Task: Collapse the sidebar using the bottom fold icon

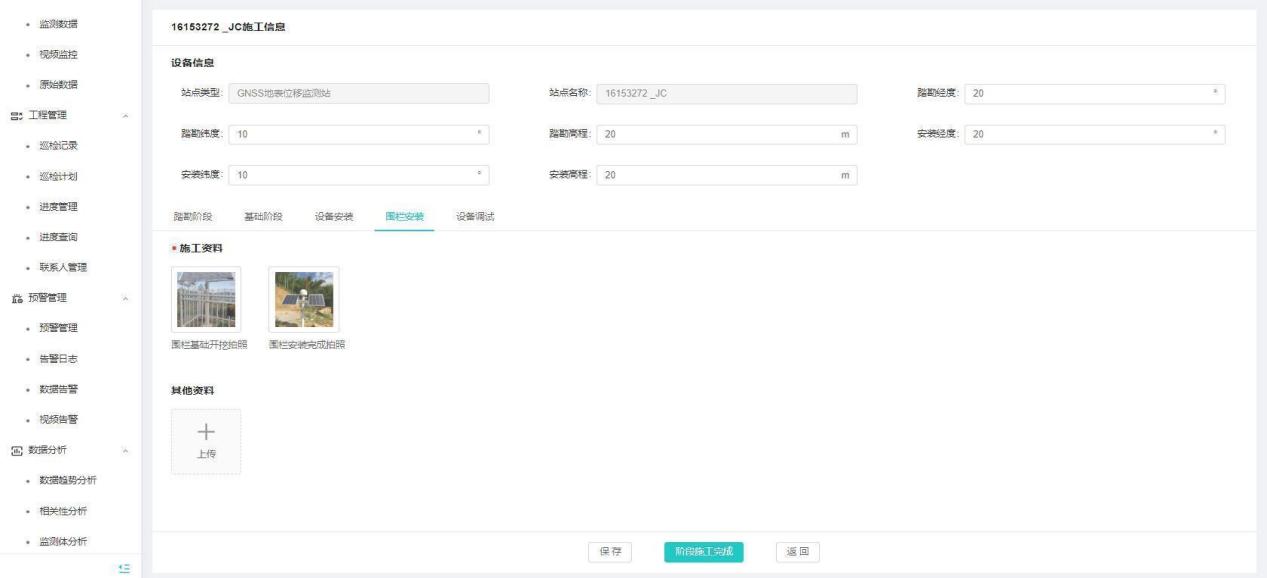Action: (124, 567)
